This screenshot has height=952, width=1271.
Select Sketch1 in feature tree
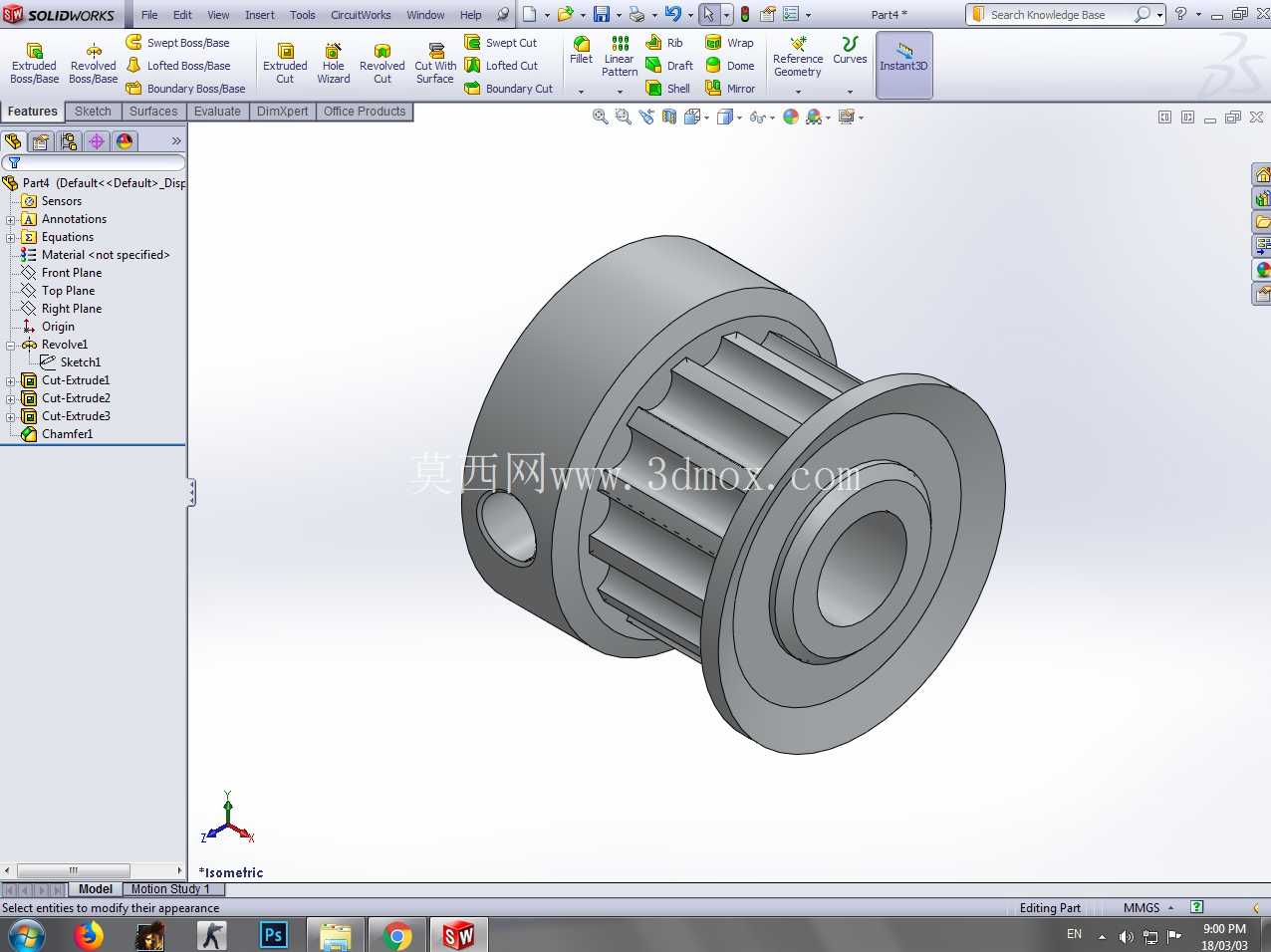pyautogui.click(x=80, y=362)
